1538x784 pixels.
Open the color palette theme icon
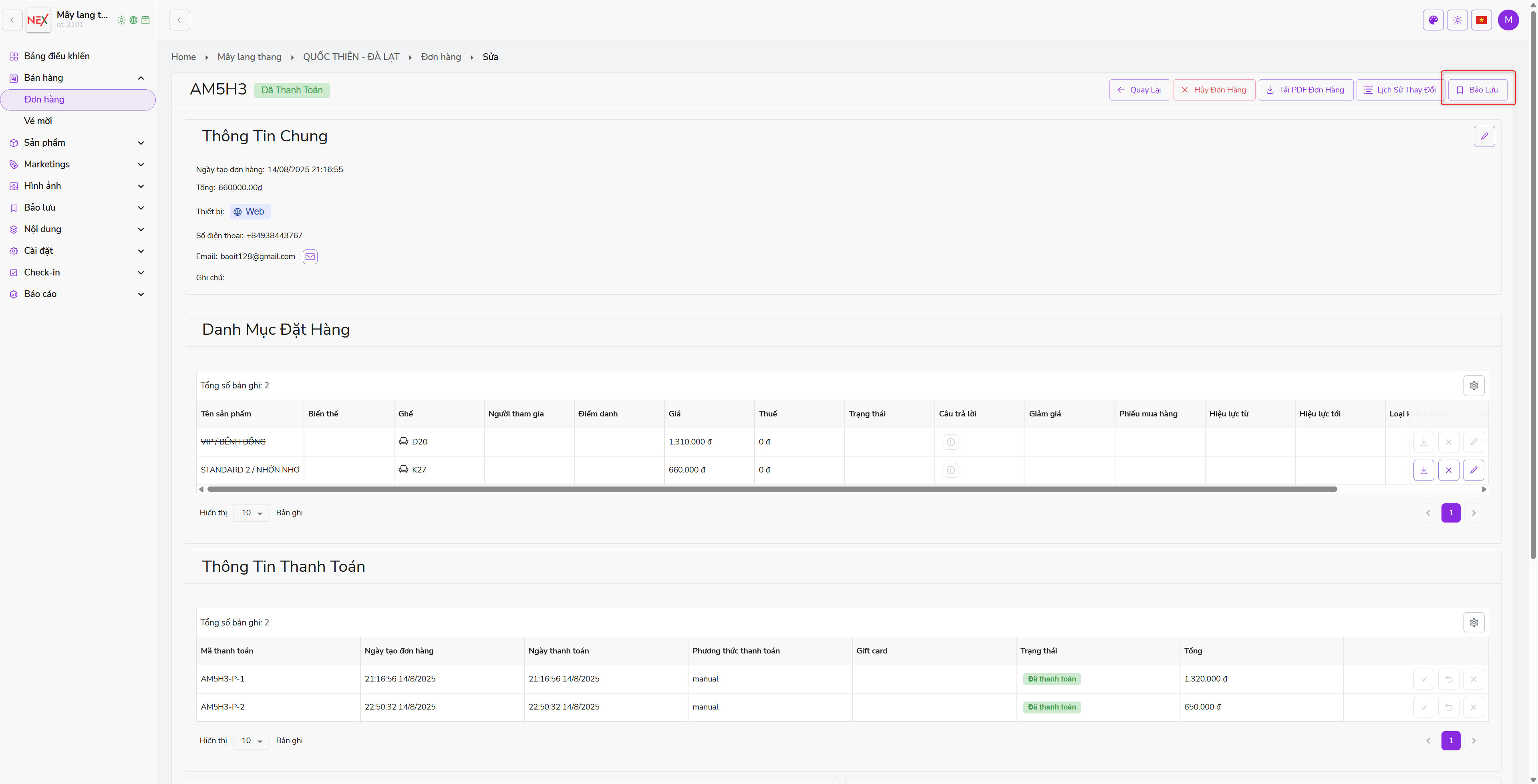tap(1433, 20)
